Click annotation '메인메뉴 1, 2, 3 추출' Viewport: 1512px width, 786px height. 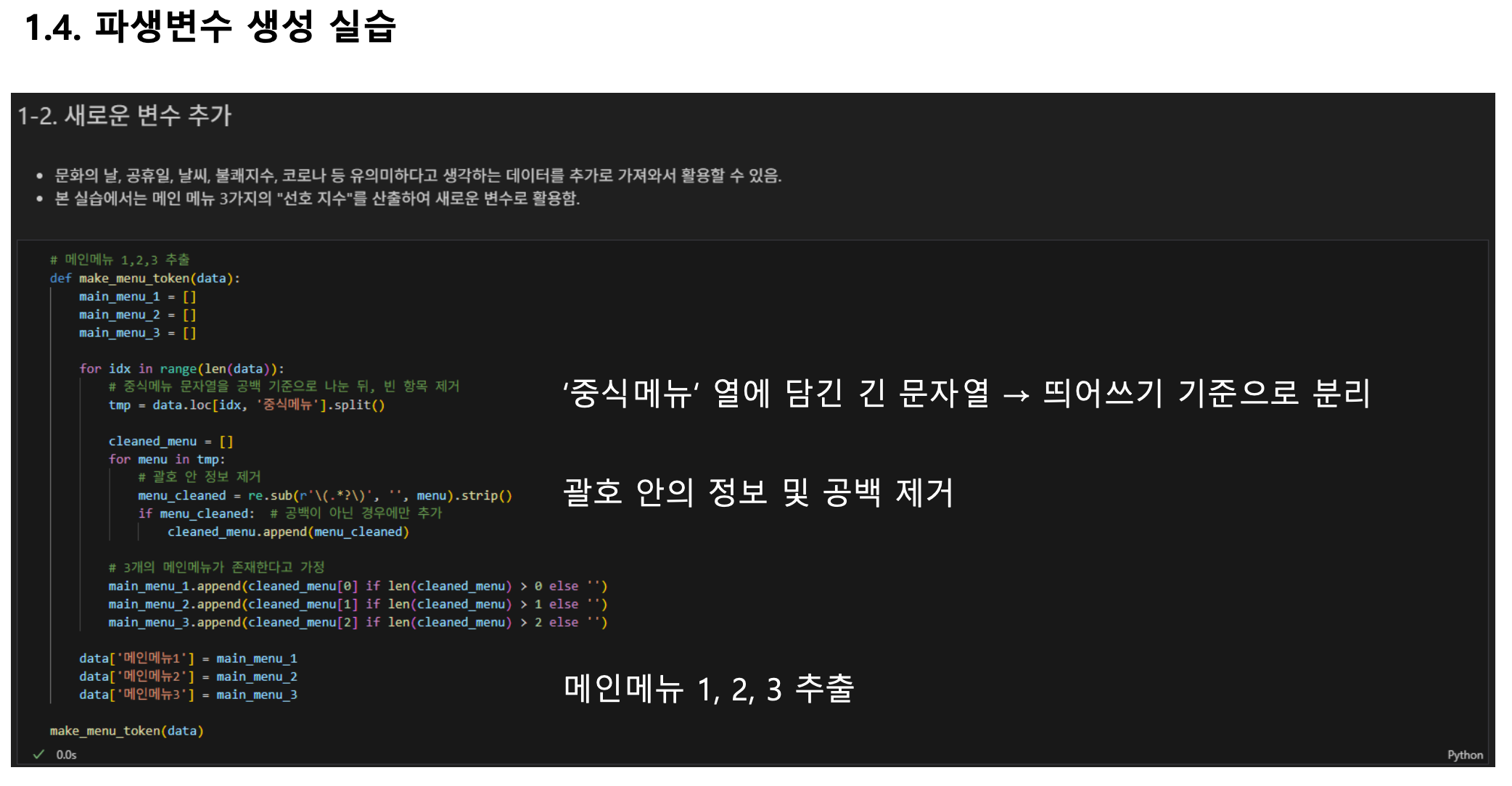coord(708,689)
